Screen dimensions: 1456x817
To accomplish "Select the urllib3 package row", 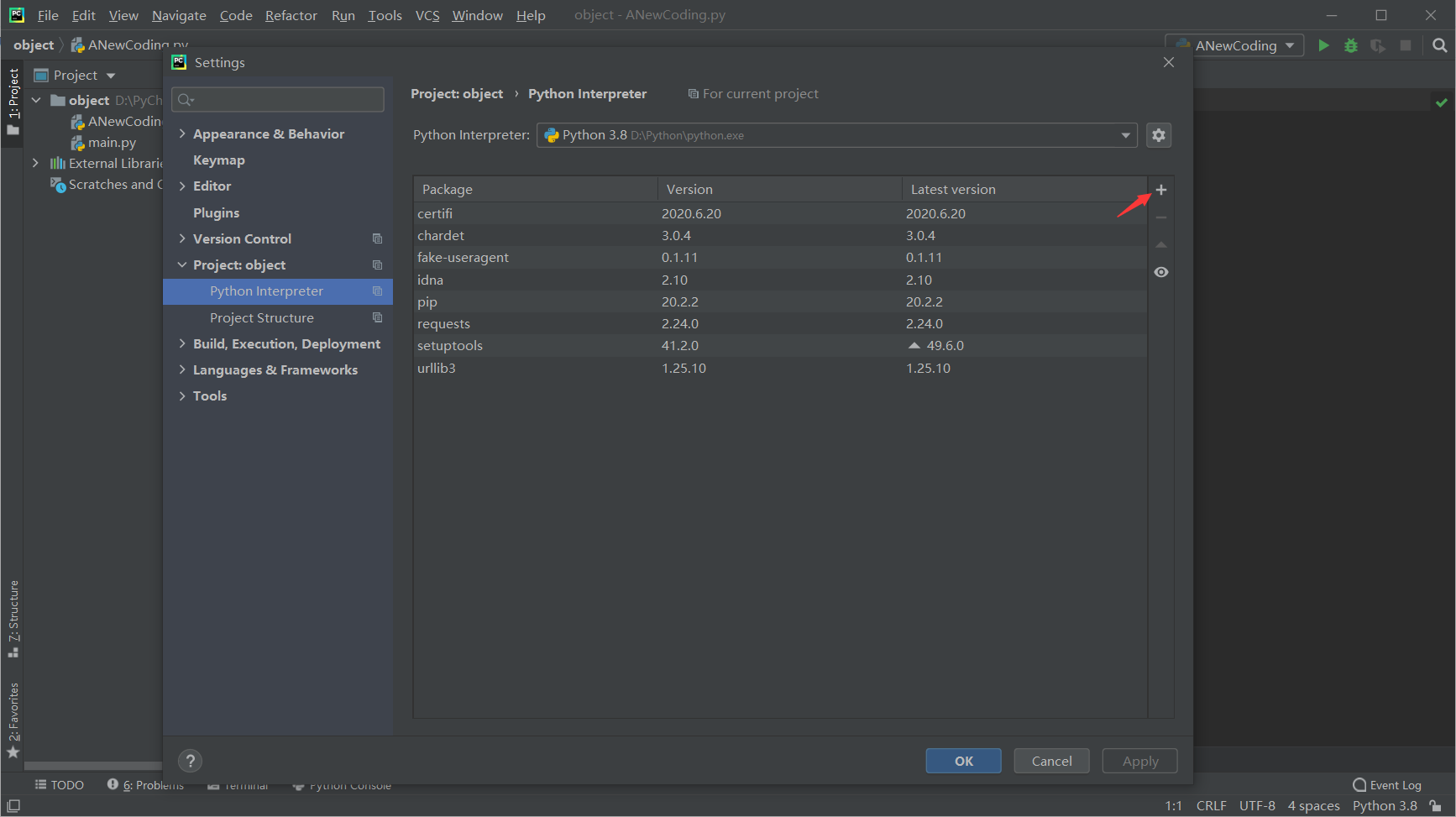I will pos(780,368).
